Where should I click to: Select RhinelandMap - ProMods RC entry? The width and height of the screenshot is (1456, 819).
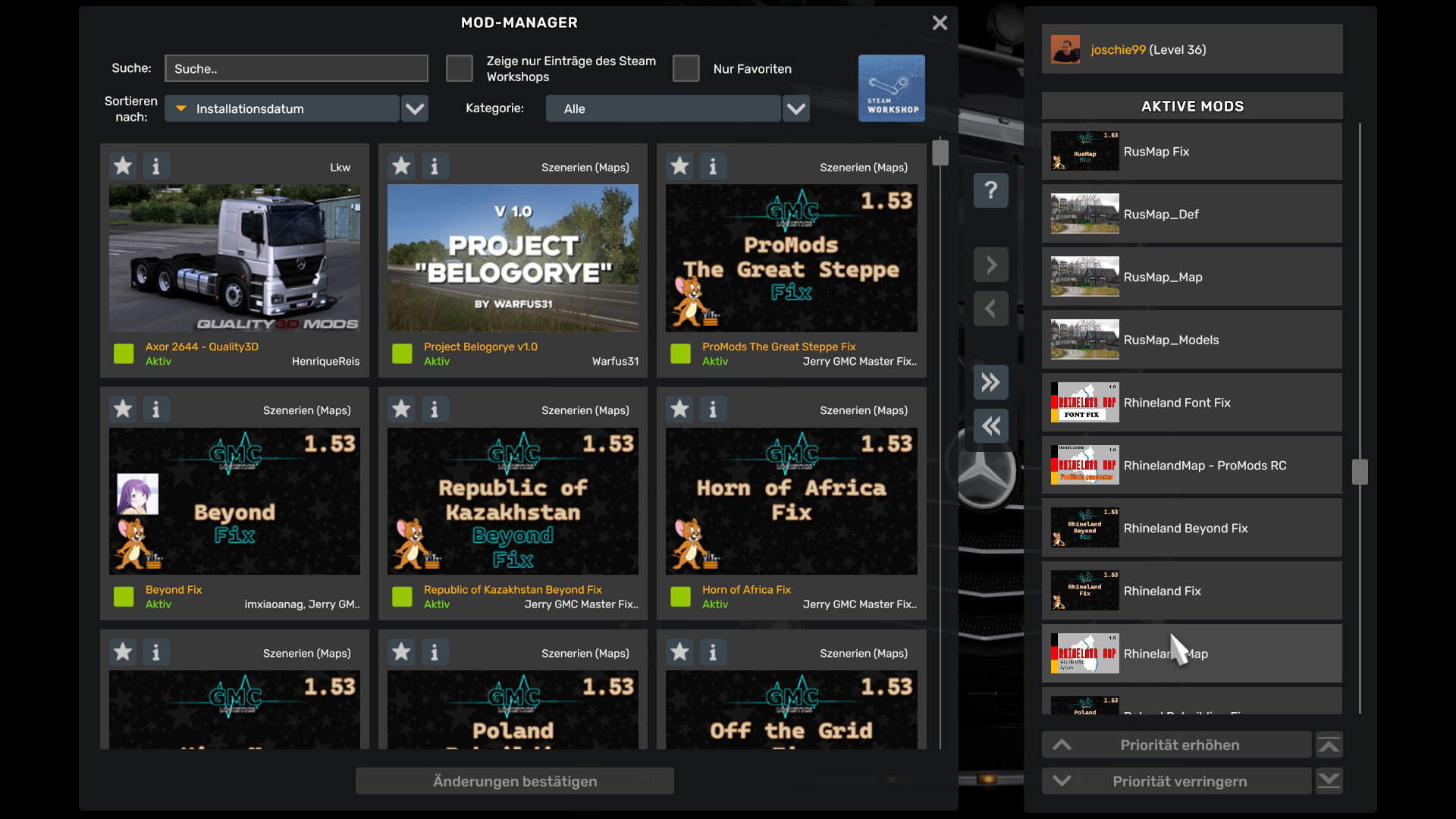point(1192,466)
